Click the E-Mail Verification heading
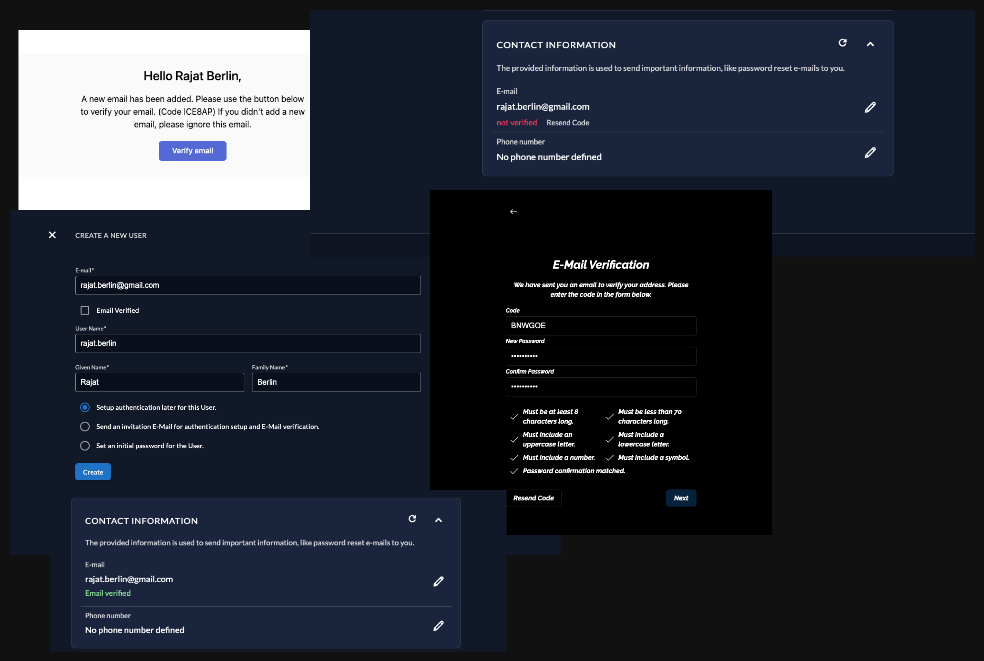984x661 pixels. pyautogui.click(x=601, y=265)
